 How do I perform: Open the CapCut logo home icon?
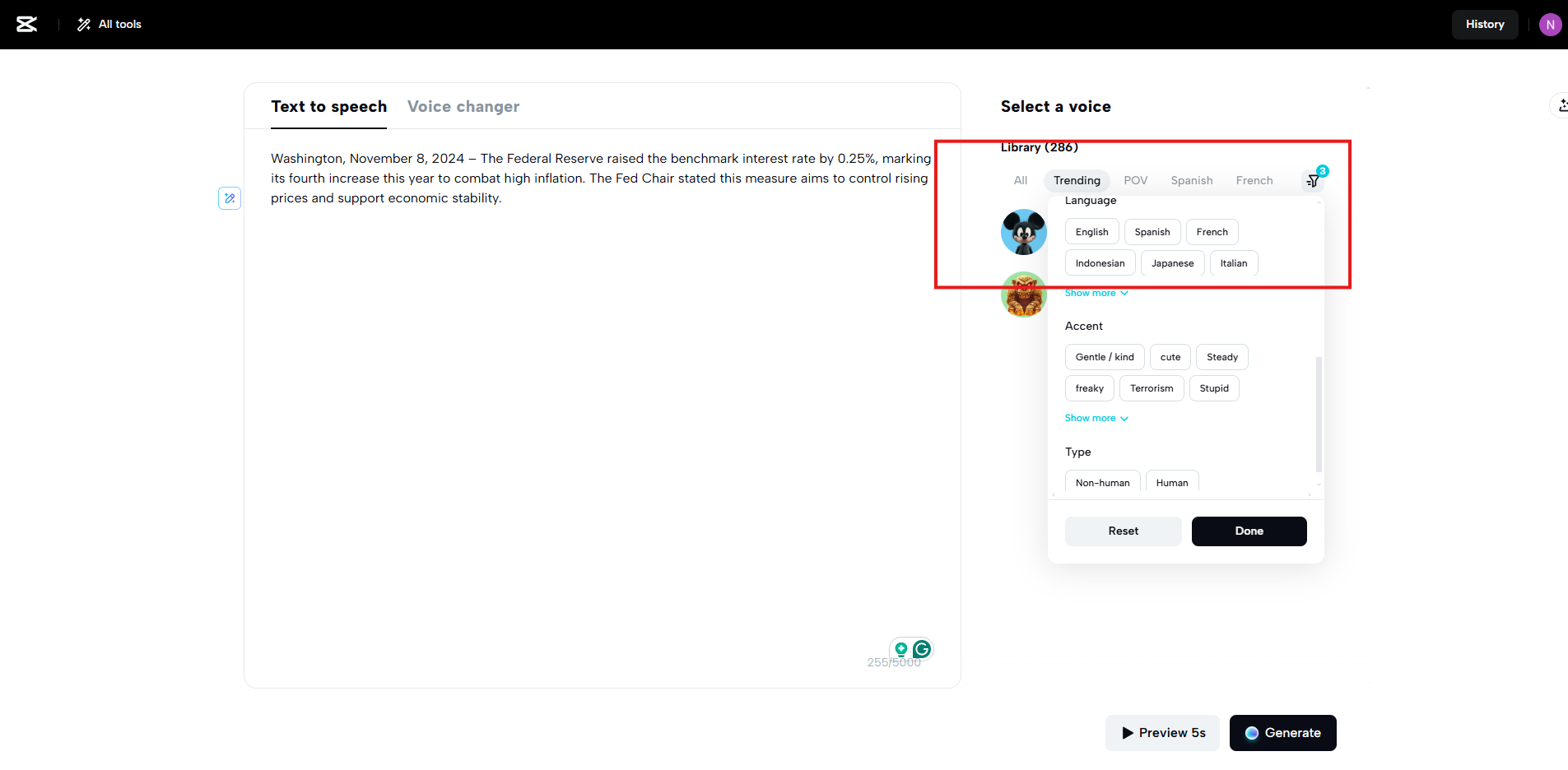click(27, 25)
